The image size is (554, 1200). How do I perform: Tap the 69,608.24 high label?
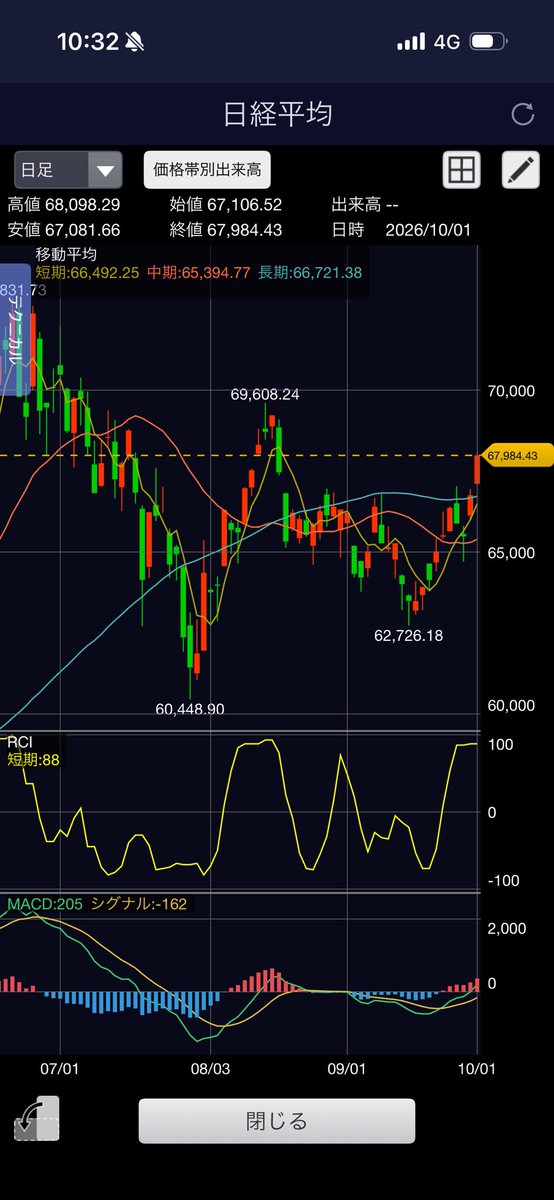click(265, 394)
